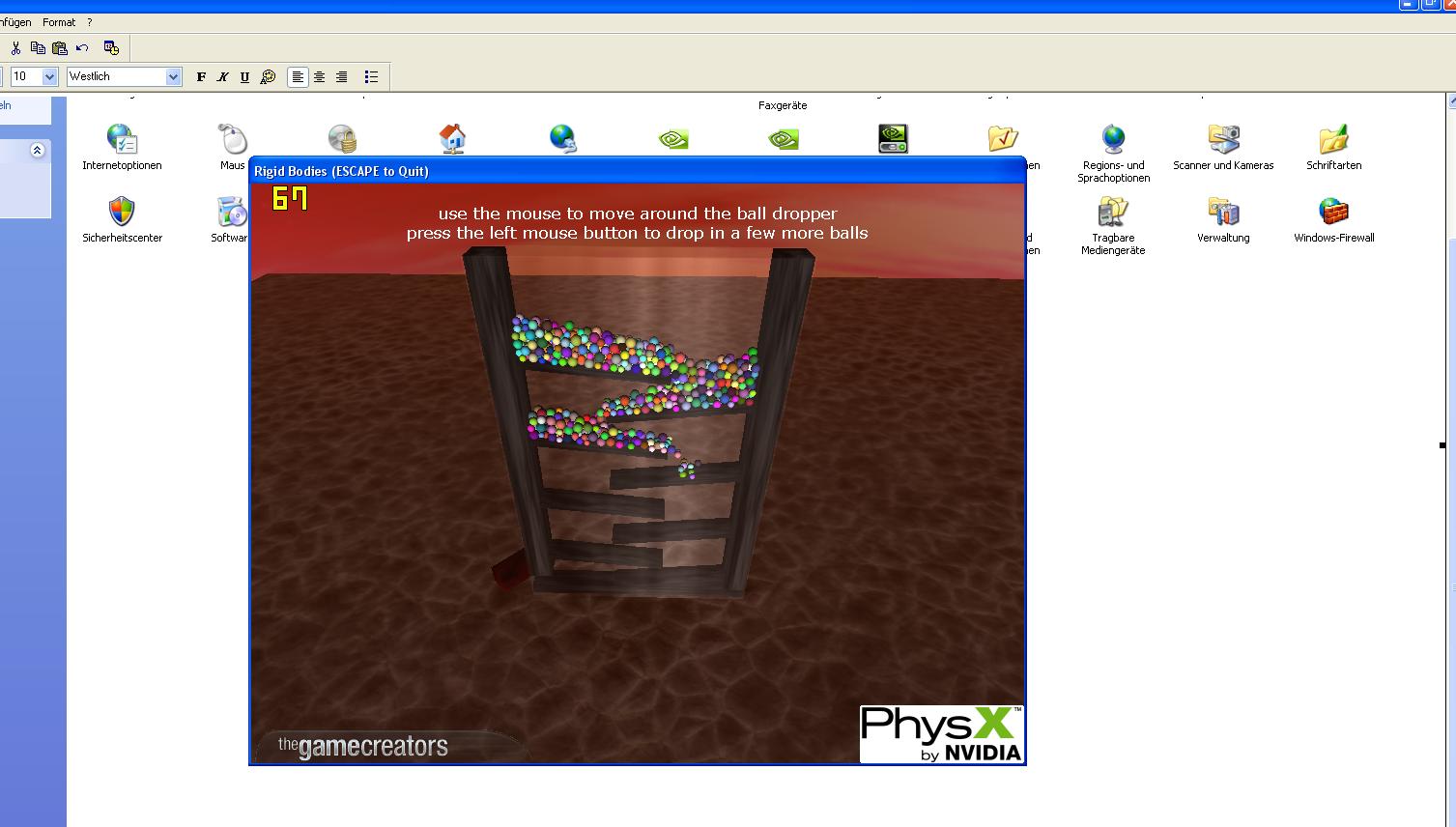Open the ? help menu
This screenshot has height=827, width=1456.
pos(89,22)
